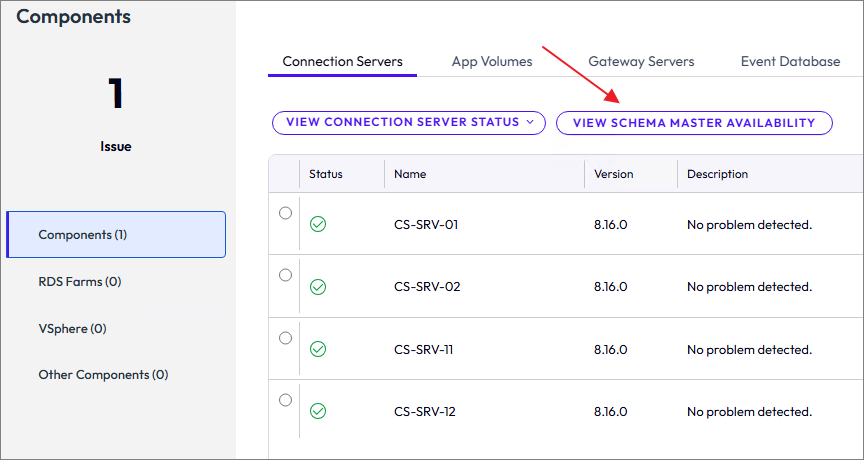Open the Gateway Servers tab
Image resolution: width=864 pixels, height=460 pixels.
tap(641, 62)
